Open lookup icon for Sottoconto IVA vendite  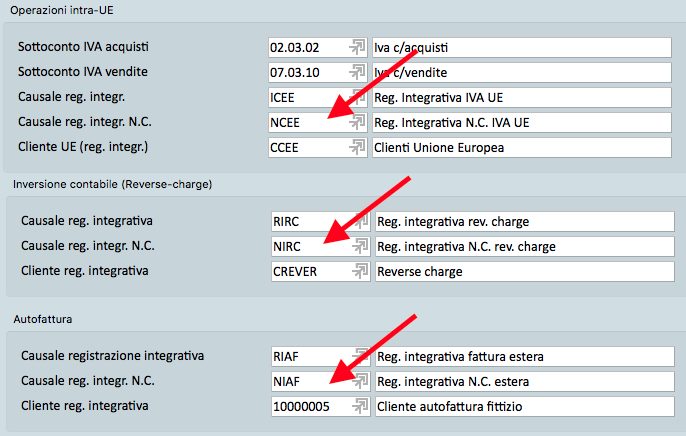[x=357, y=73]
